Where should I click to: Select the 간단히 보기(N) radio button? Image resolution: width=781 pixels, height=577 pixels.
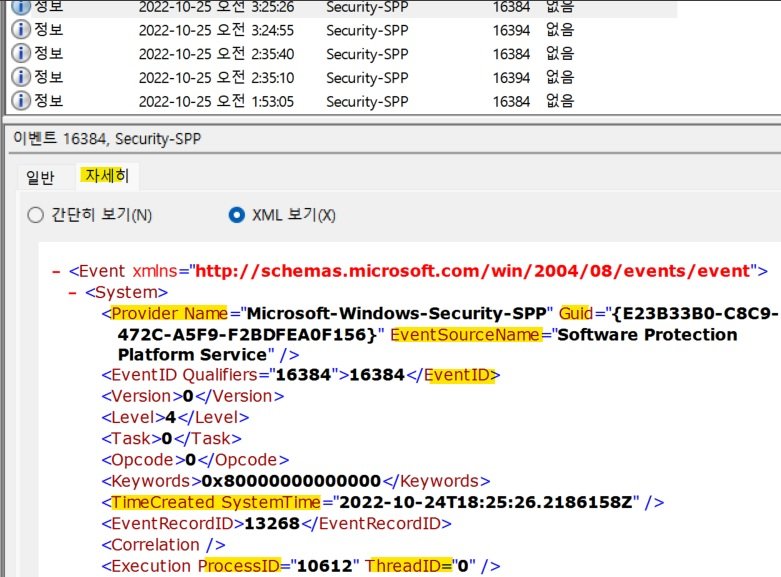coord(36,215)
